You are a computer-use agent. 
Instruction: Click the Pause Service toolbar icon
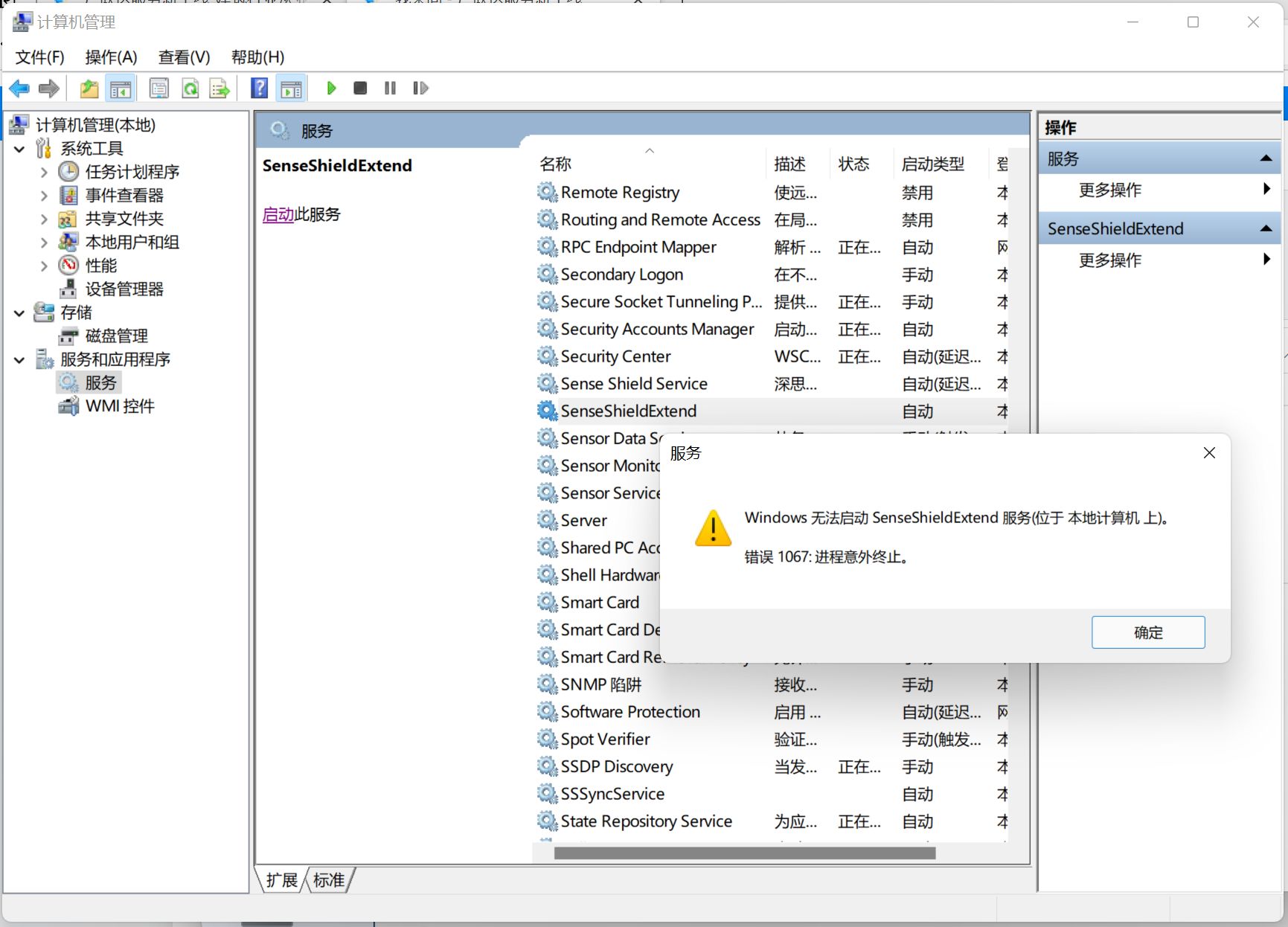[390, 89]
